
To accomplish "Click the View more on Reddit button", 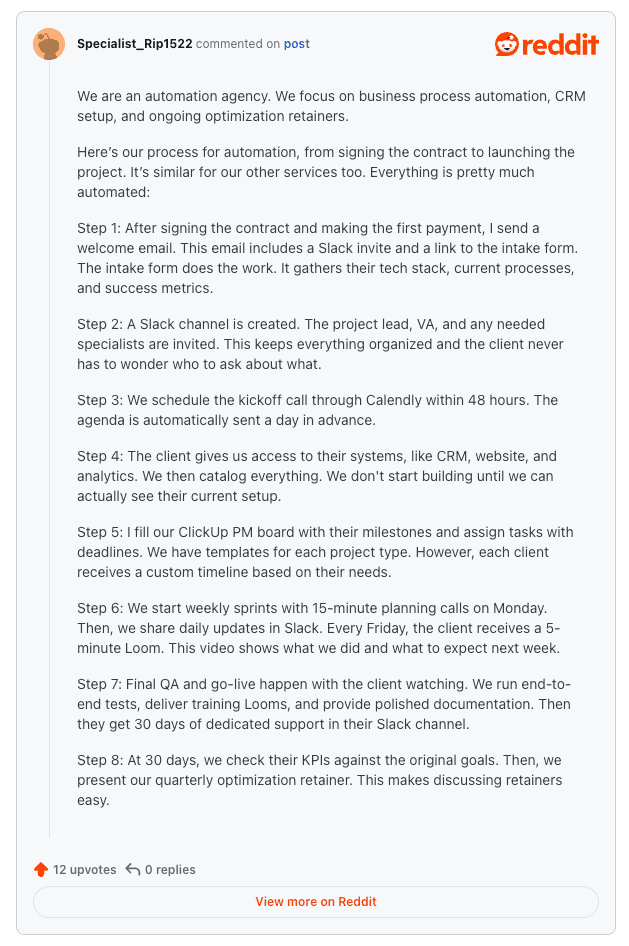I will tap(315, 901).
